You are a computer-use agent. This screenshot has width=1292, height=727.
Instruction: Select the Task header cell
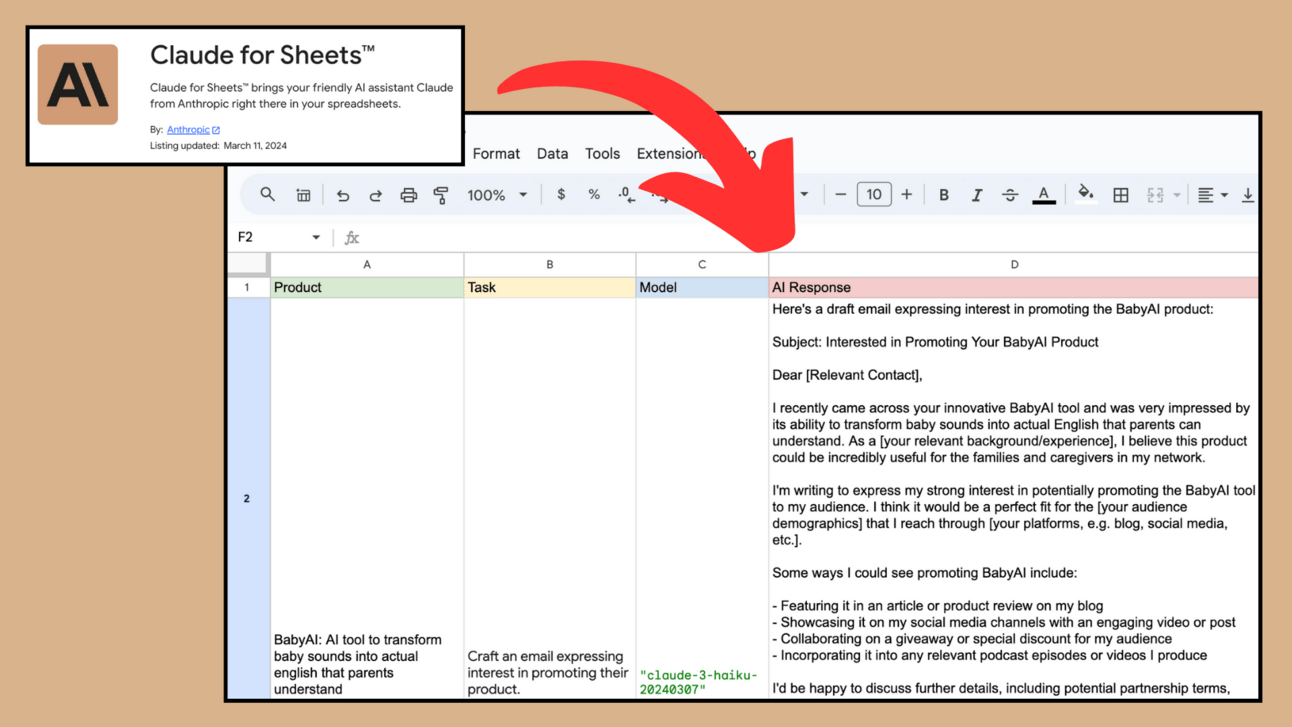pos(550,287)
